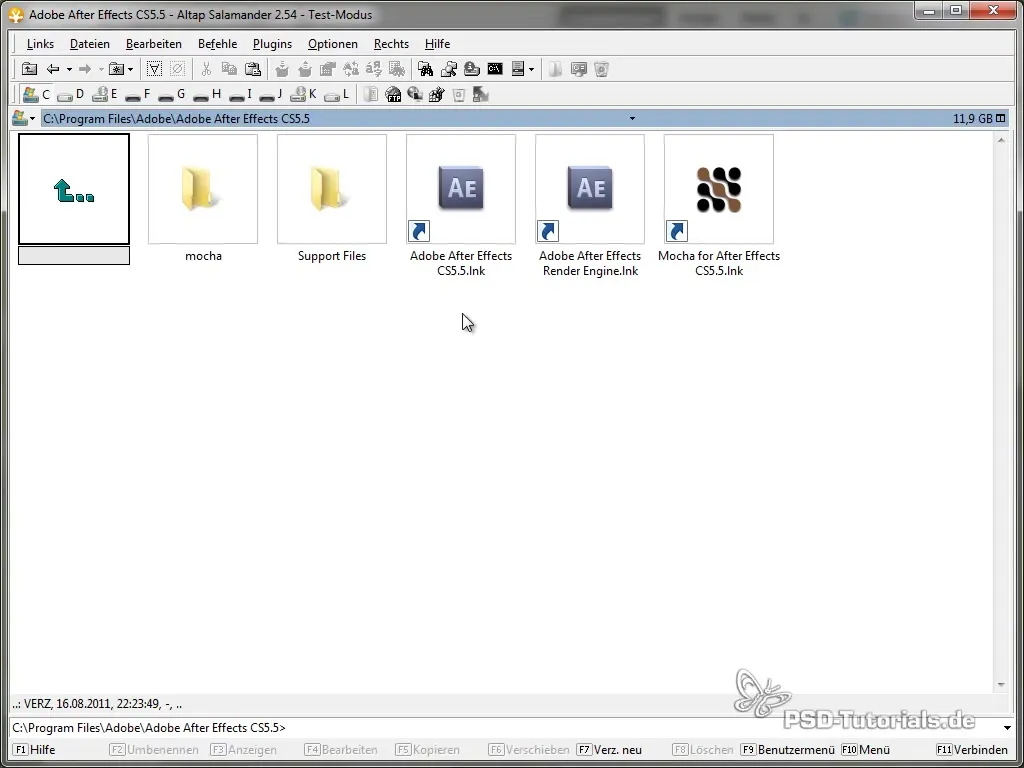Switch to drive L
Screen dimensions: 1024x768
click(337, 95)
